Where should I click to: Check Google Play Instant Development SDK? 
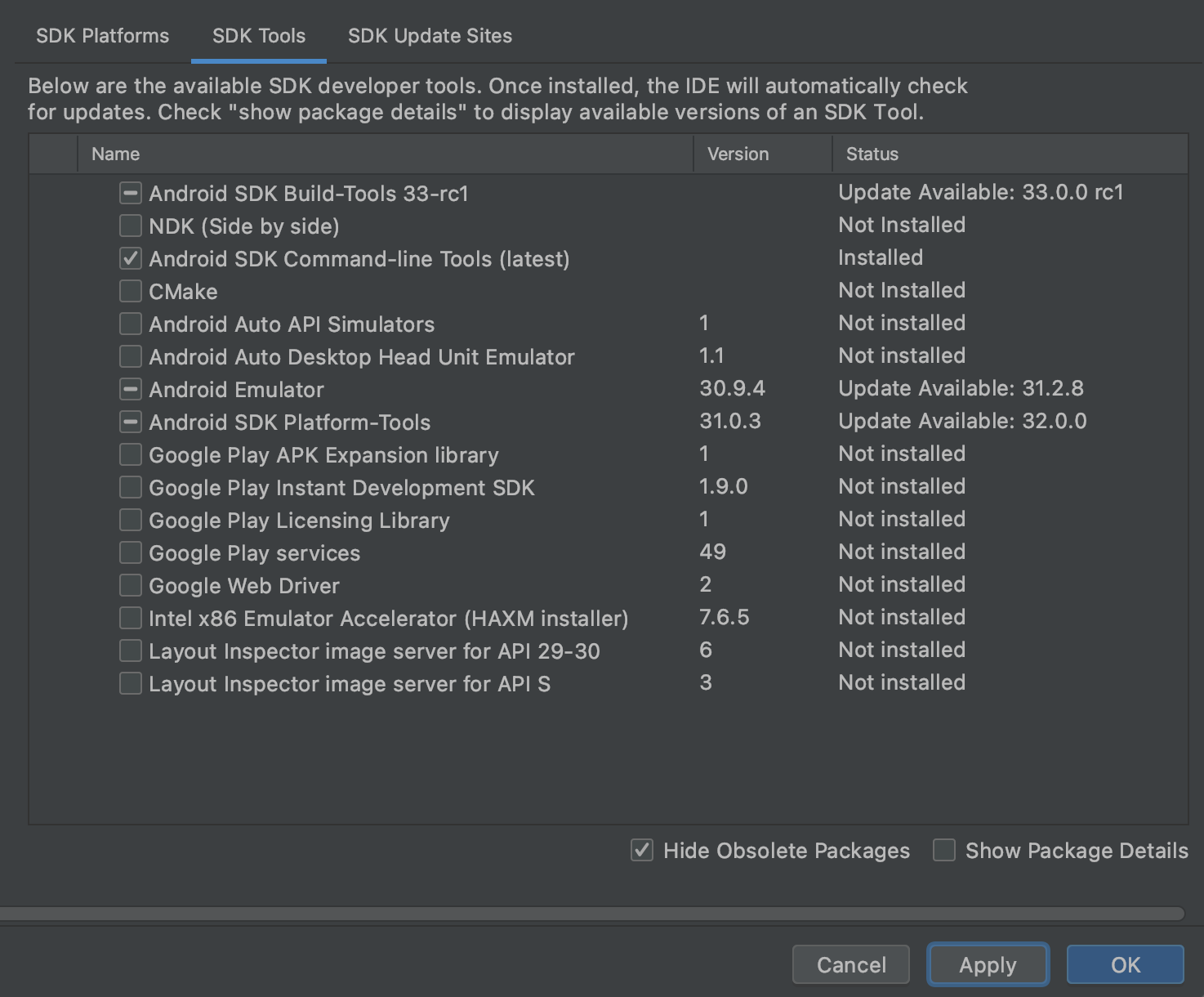131,488
